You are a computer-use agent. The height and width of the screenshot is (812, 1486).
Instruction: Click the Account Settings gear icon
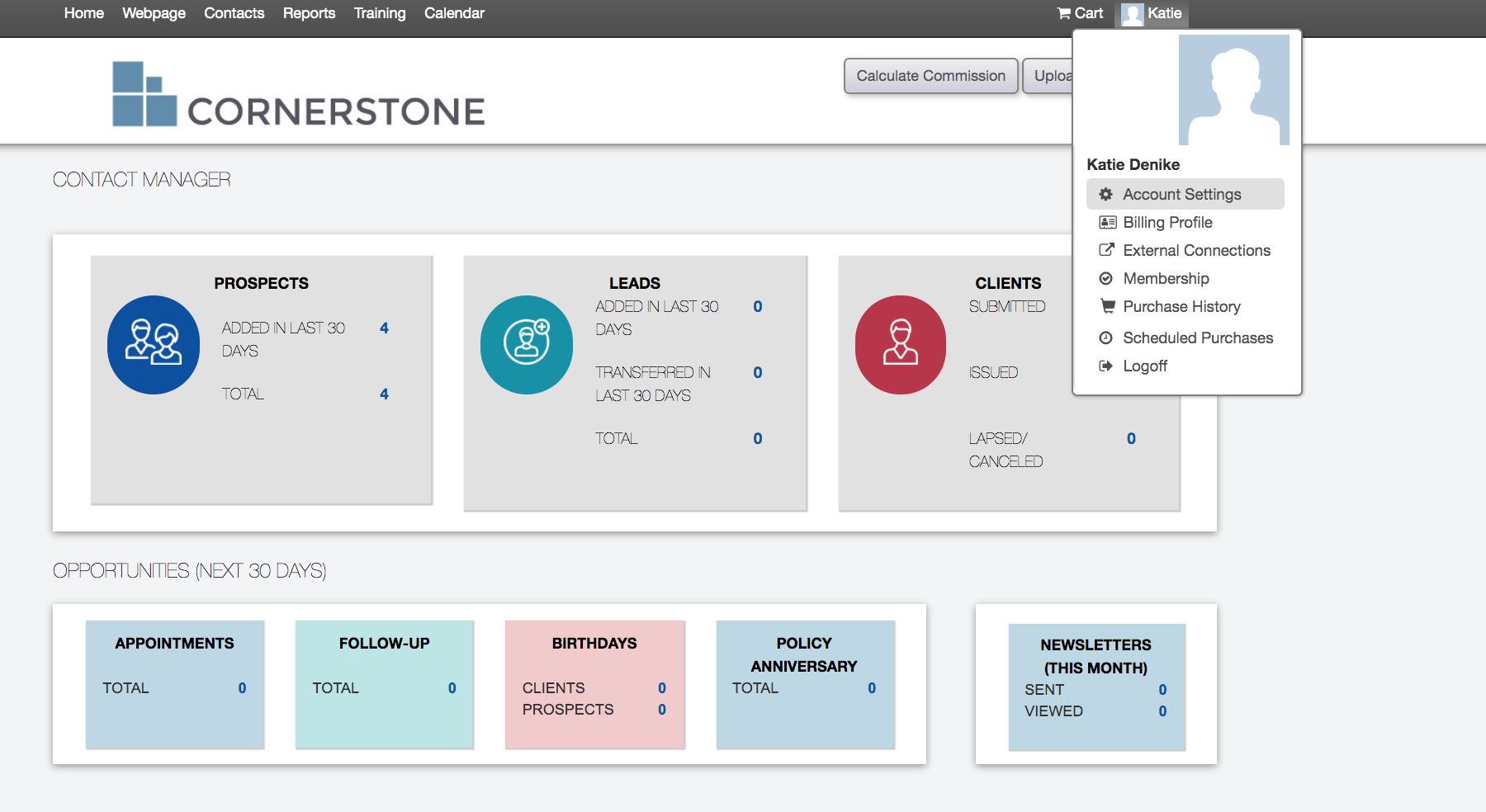[x=1106, y=194]
